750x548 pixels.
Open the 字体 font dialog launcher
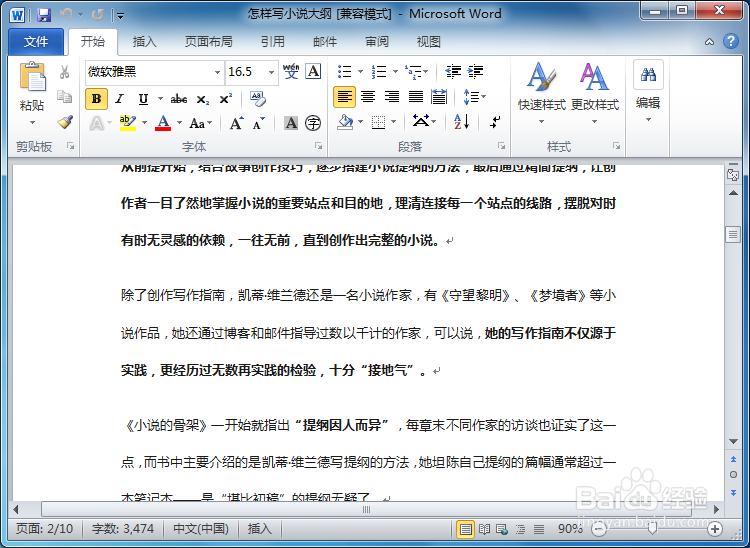[319, 146]
